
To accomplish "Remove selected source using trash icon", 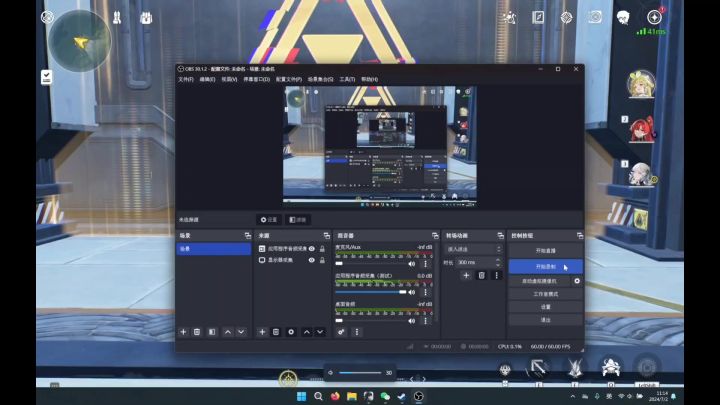I will (x=276, y=332).
